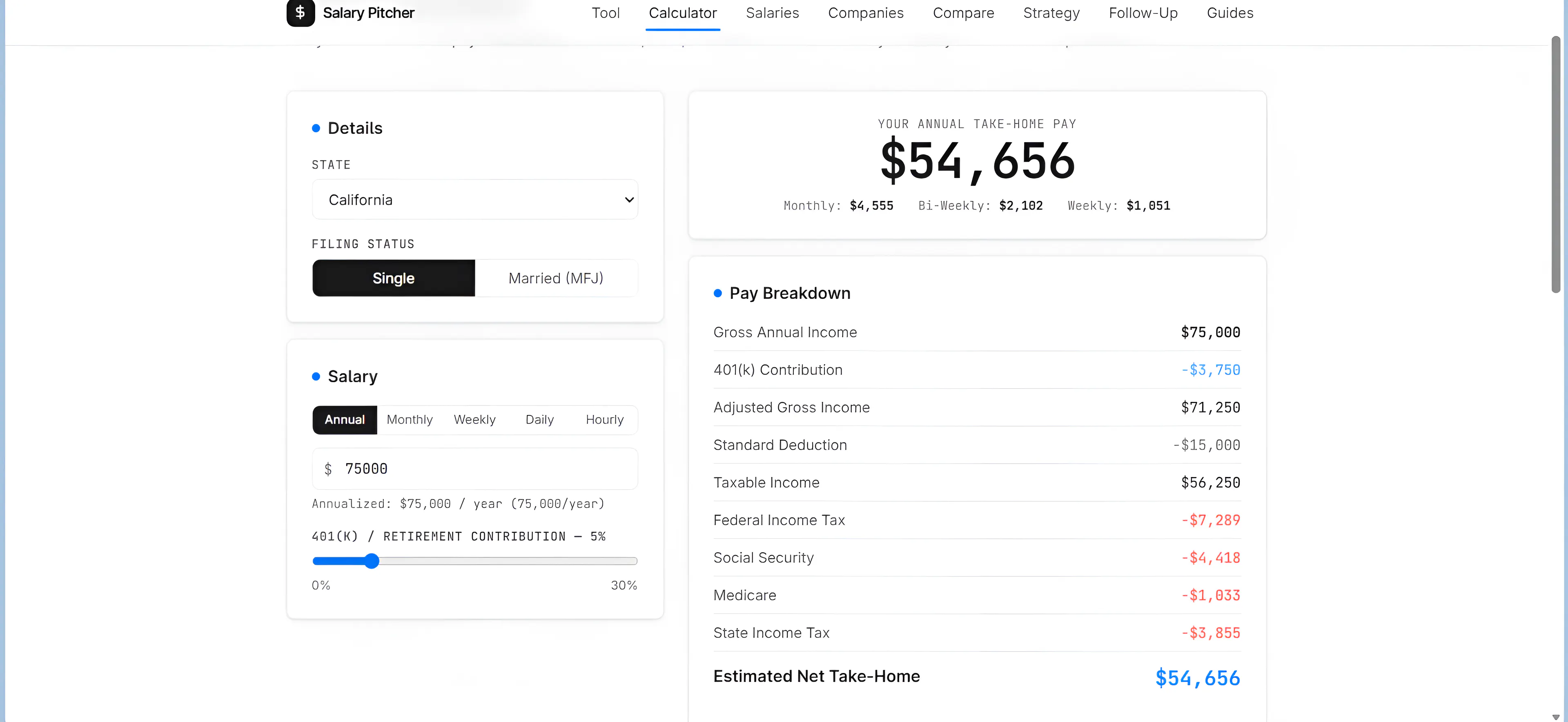This screenshot has height=722, width=1568.
Task: Click the Social Security row label
Action: (x=763, y=558)
